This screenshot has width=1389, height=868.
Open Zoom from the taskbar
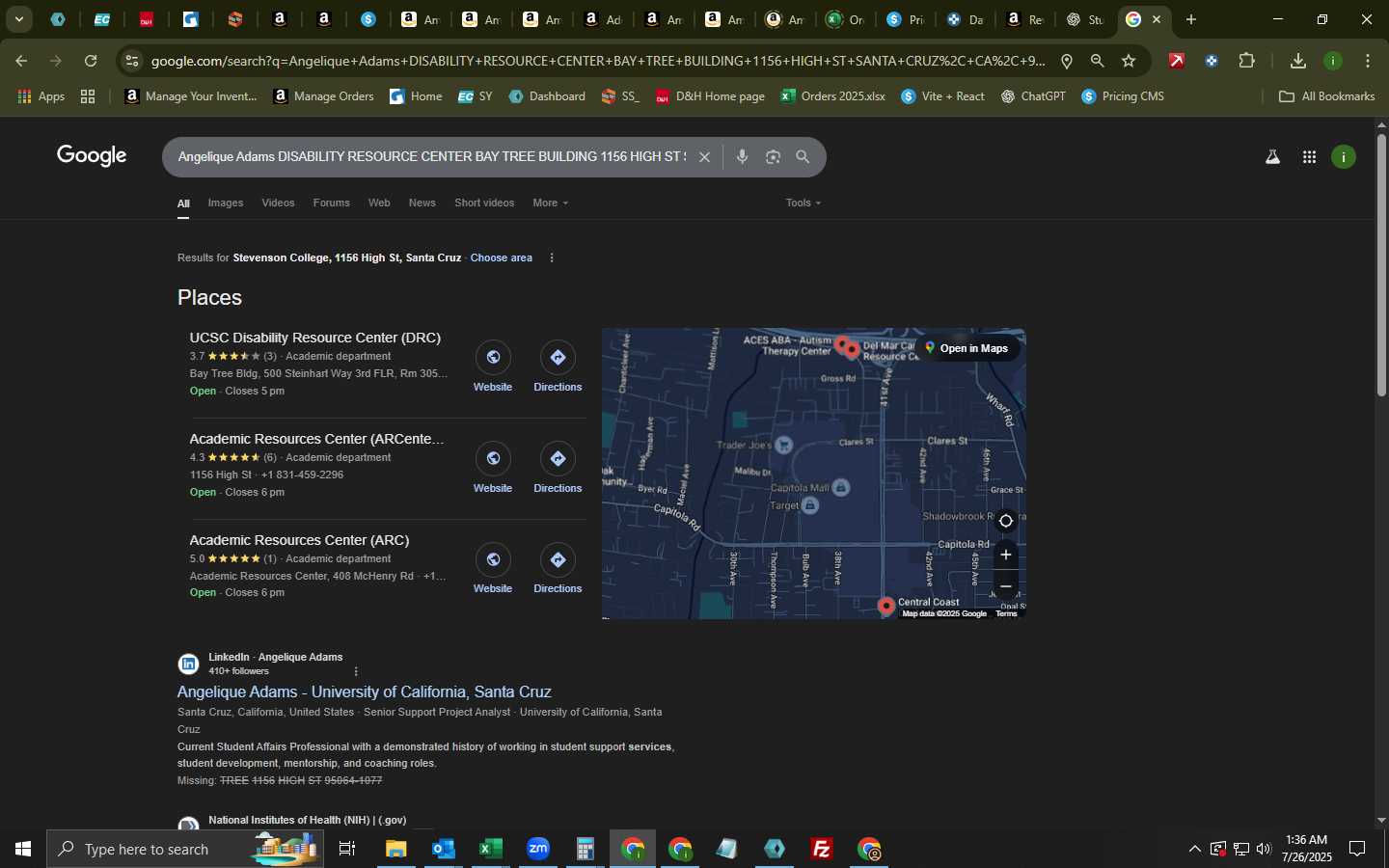point(538,849)
